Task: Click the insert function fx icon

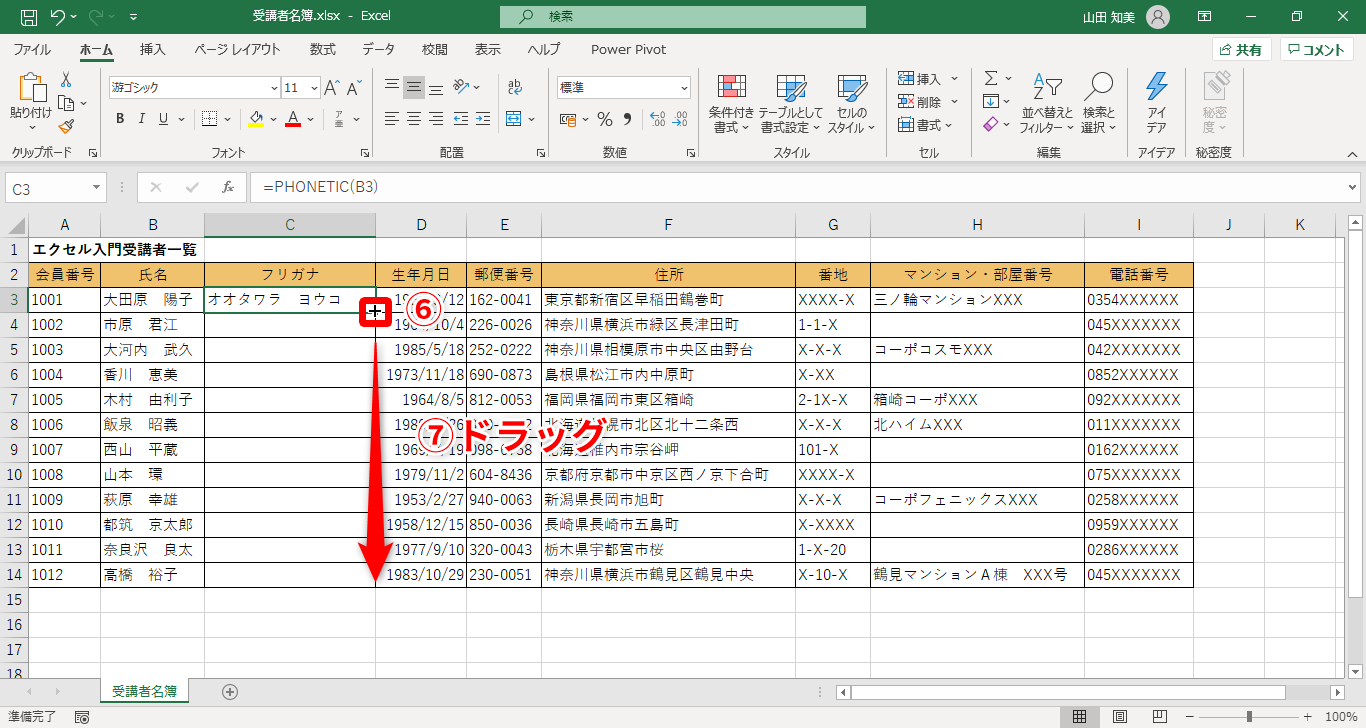Action: (228, 187)
